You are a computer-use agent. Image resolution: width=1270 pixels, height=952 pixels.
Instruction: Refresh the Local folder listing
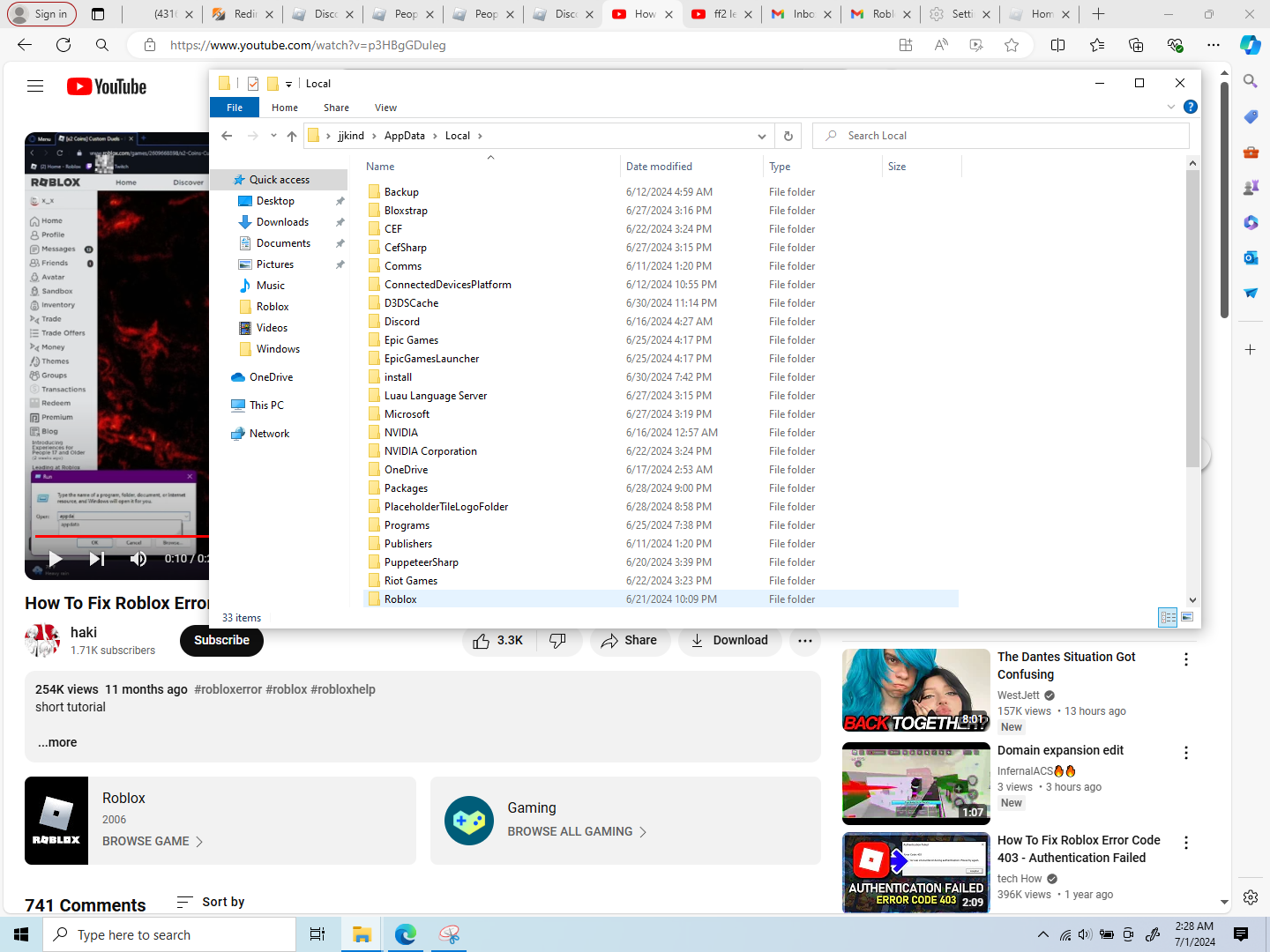(x=788, y=136)
